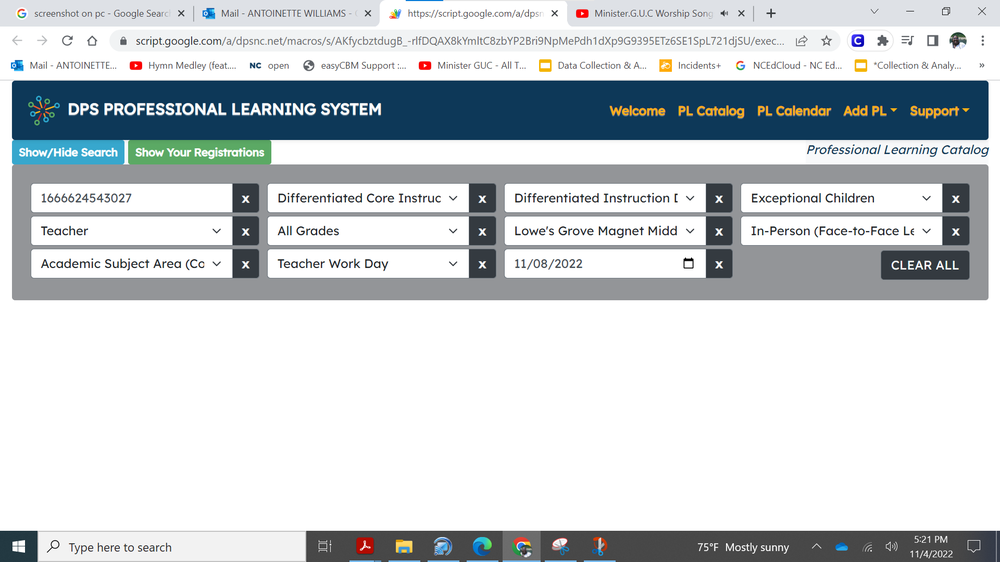This screenshot has width=1000, height=562.
Task: Open the calendar picker in date field
Action: (688, 264)
